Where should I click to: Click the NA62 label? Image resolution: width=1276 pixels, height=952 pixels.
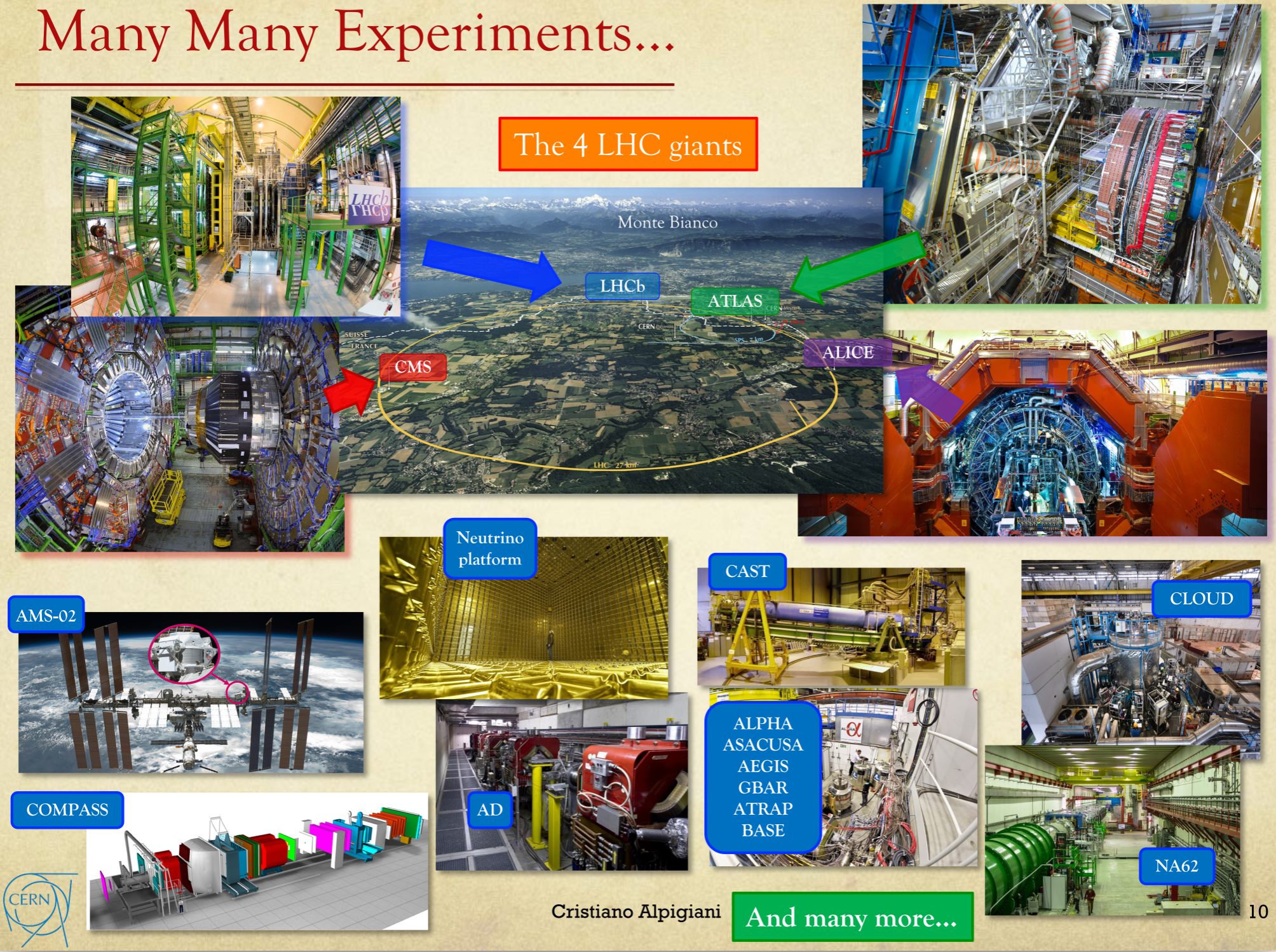point(1176,866)
